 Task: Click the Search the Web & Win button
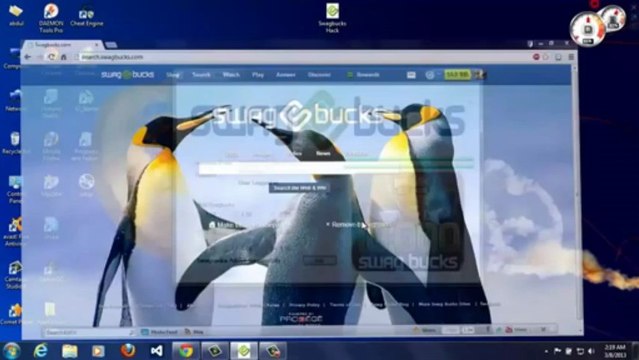[x=300, y=188]
